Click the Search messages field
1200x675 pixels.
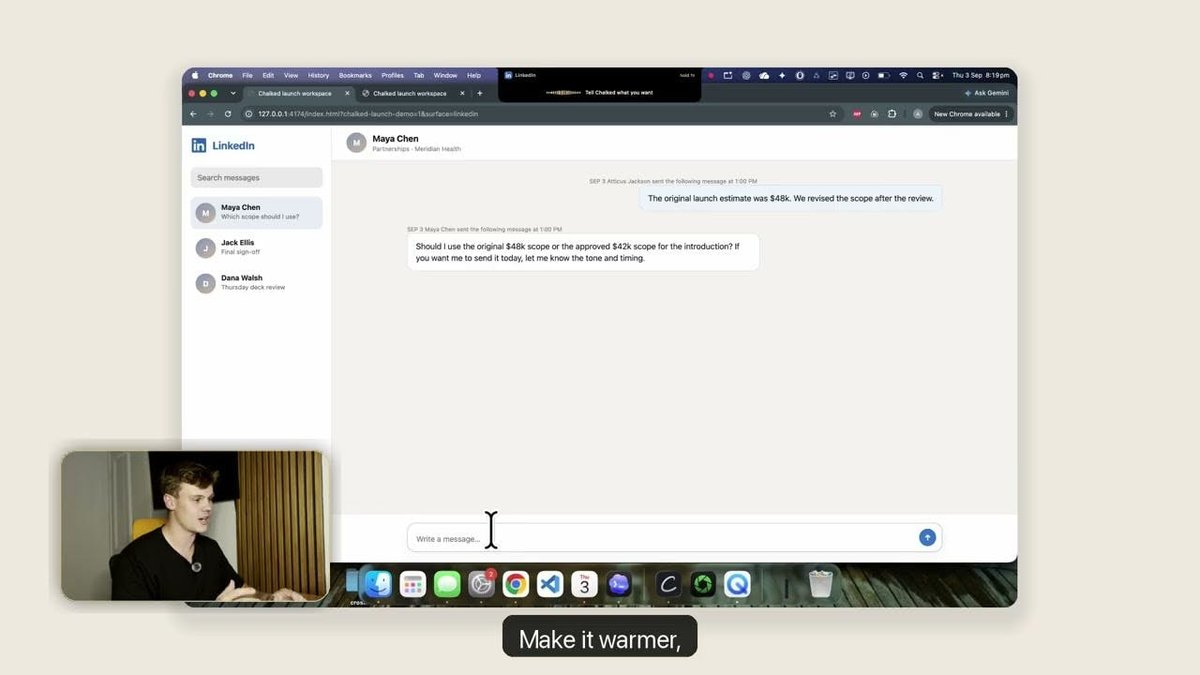[x=257, y=177]
